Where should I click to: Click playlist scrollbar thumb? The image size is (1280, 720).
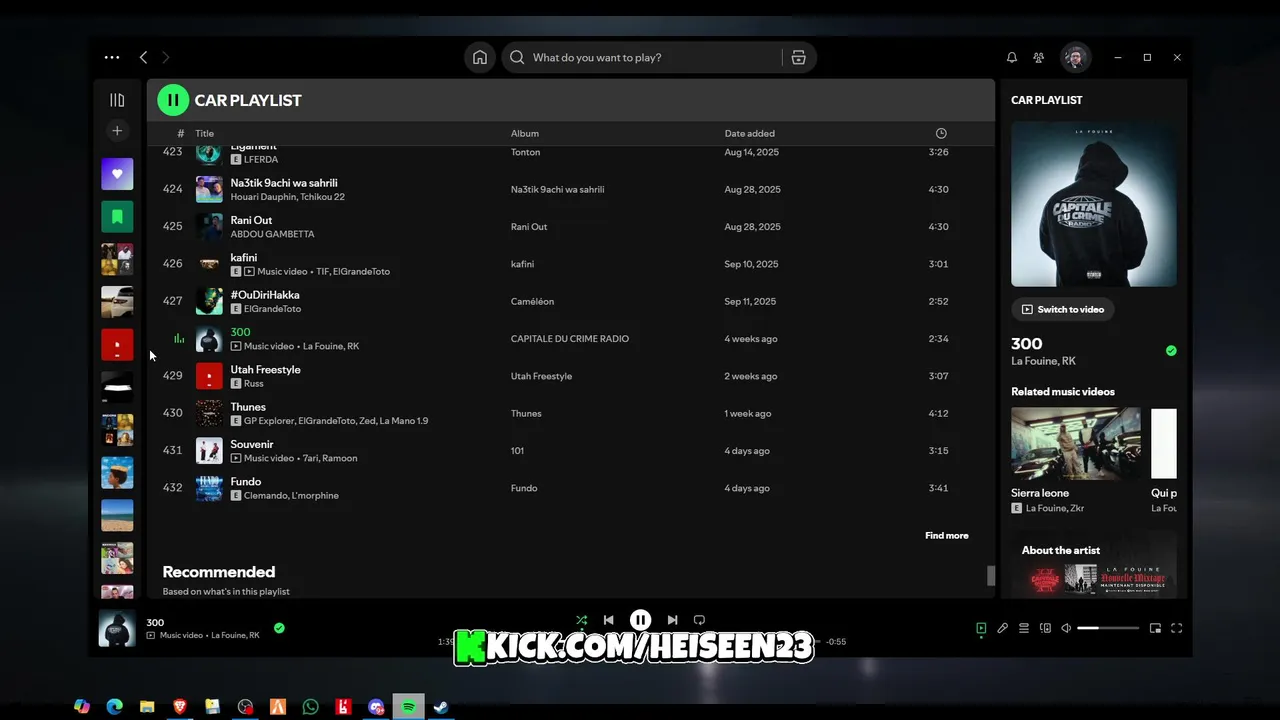(991, 576)
